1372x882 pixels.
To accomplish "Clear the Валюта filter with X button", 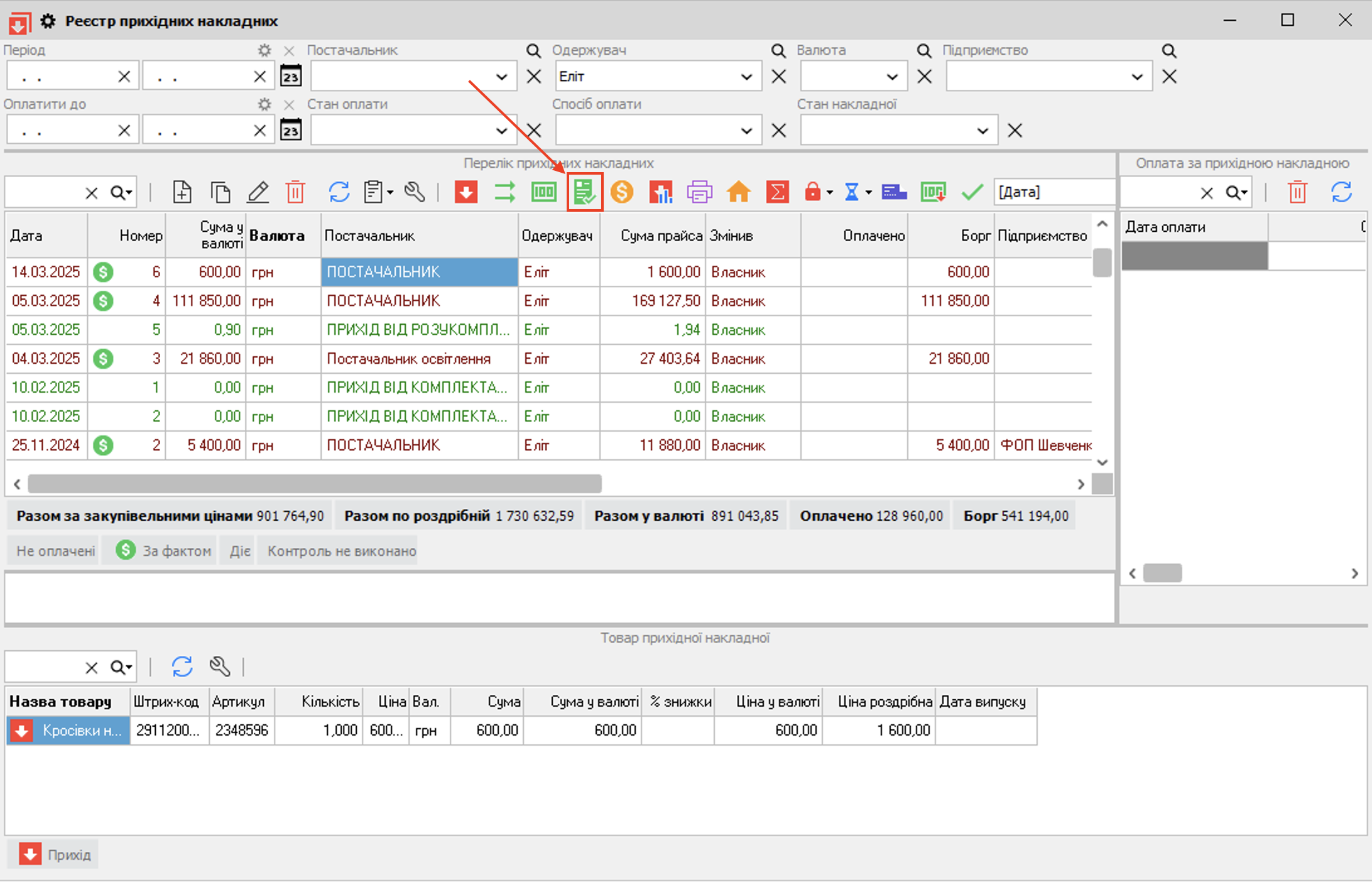I will [x=924, y=77].
